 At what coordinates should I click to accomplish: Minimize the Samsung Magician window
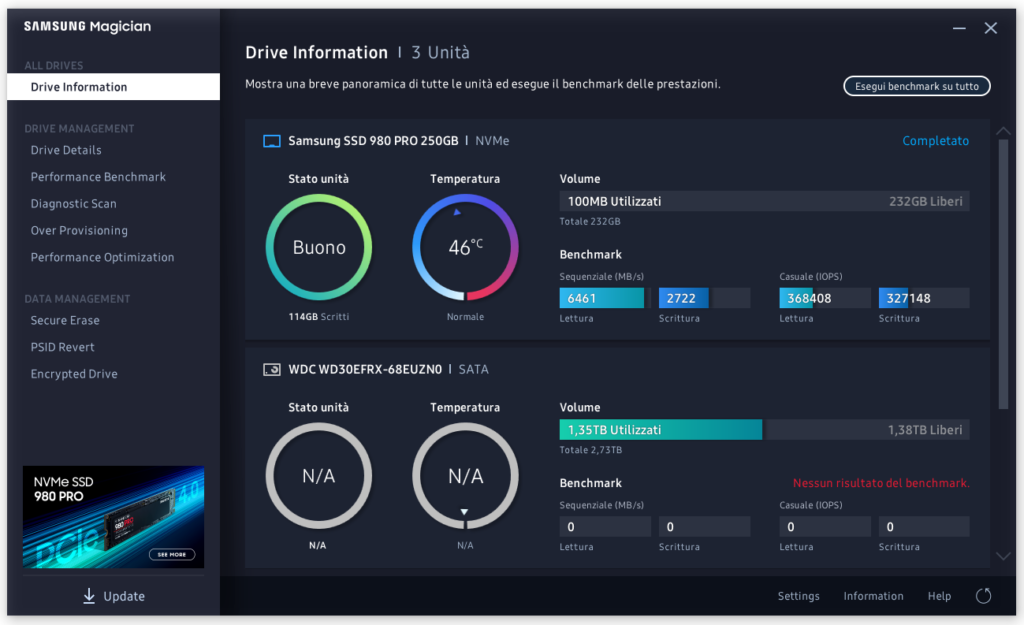click(x=959, y=28)
